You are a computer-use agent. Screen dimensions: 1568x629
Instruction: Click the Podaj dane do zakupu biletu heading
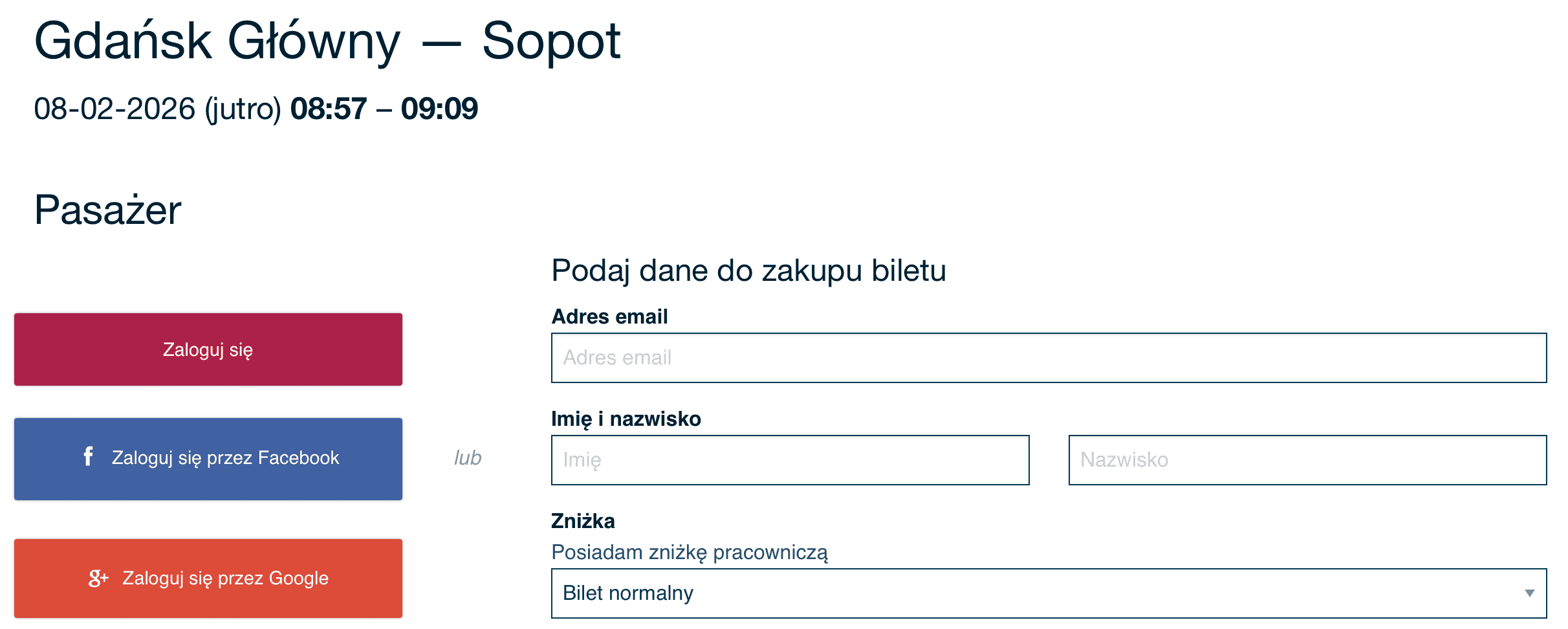748,270
